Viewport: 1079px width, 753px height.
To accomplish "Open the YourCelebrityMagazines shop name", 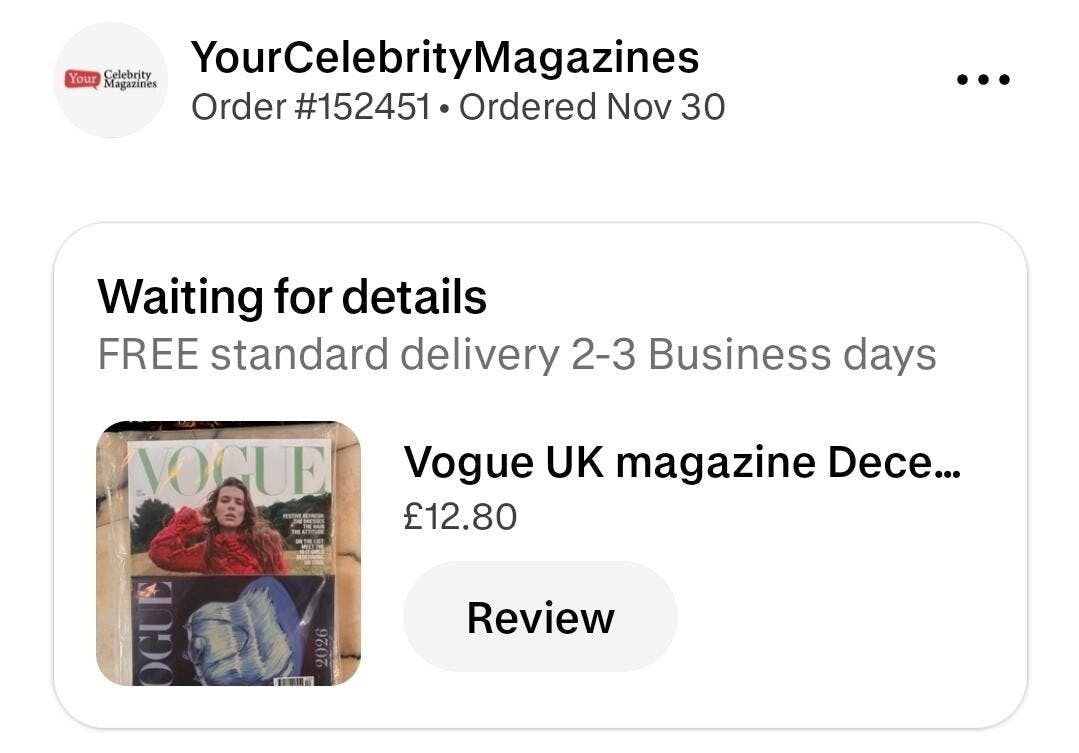I will (445, 57).
